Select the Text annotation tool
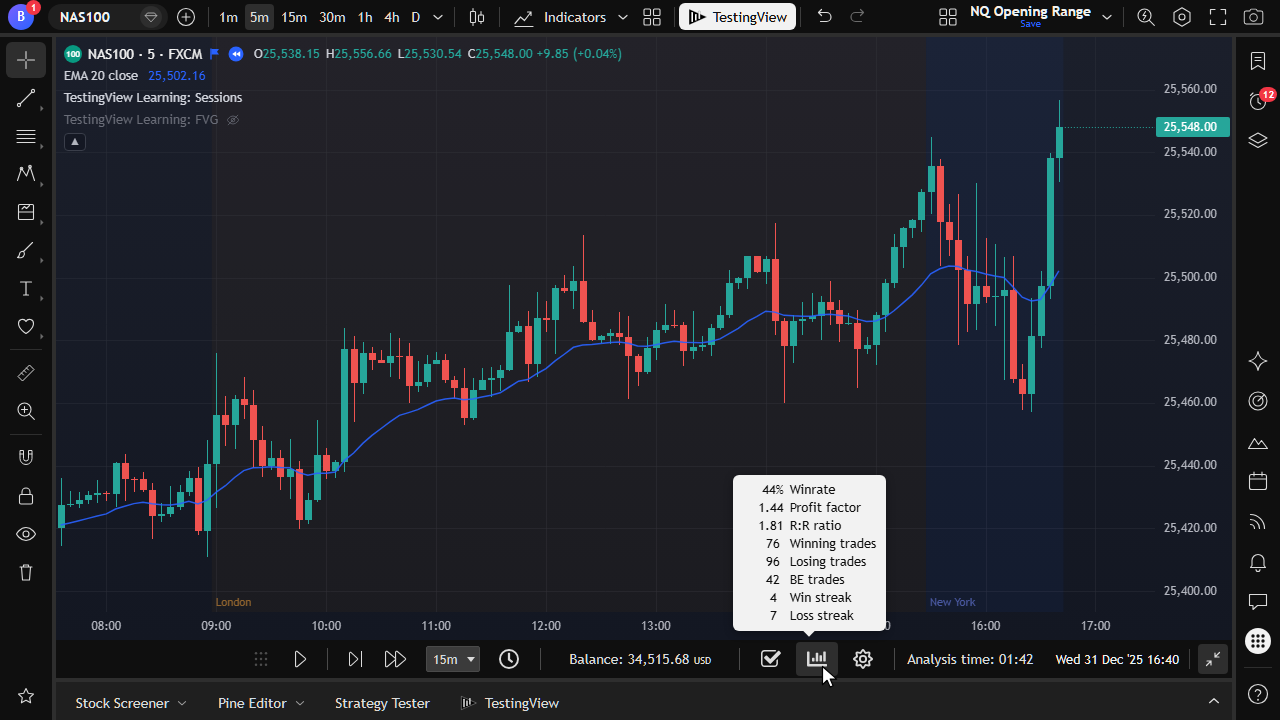This screenshot has width=1280, height=720. (26, 289)
